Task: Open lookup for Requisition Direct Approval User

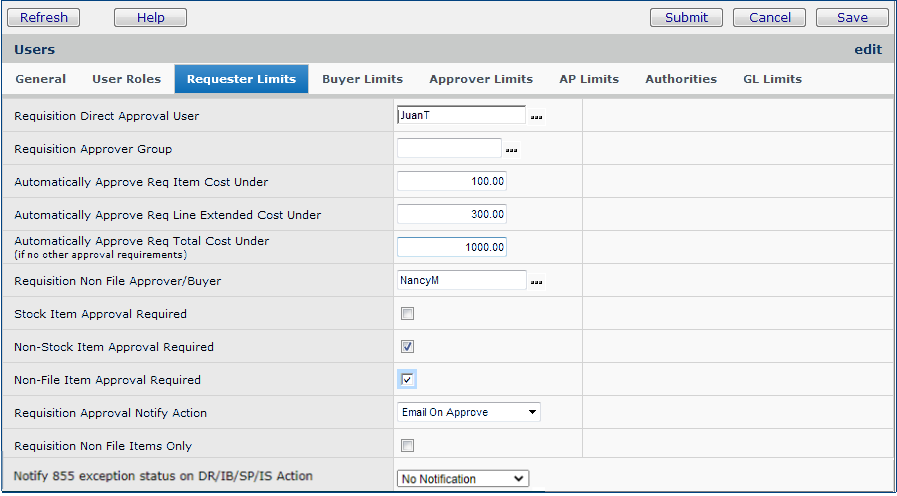Action: click(537, 117)
